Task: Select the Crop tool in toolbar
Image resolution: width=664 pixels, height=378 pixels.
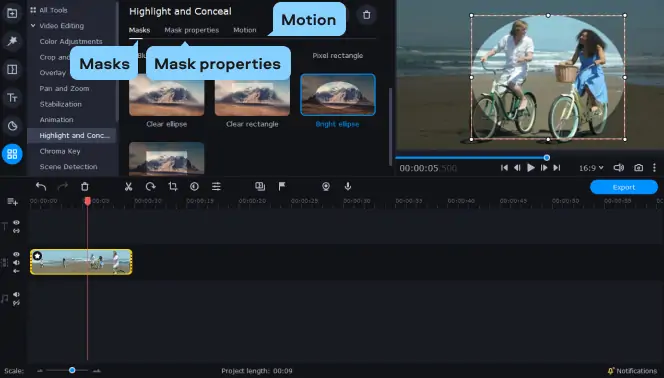Action: pos(172,186)
